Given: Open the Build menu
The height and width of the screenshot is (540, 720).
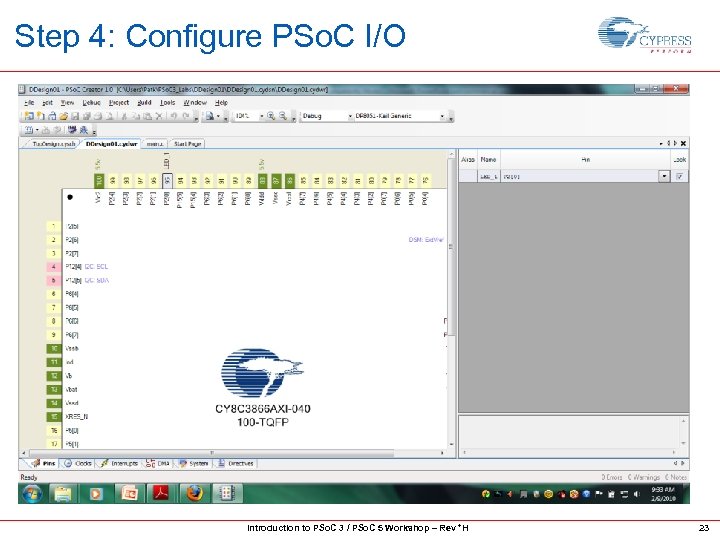Looking at the screenshot, I should (x=145, y=102).
